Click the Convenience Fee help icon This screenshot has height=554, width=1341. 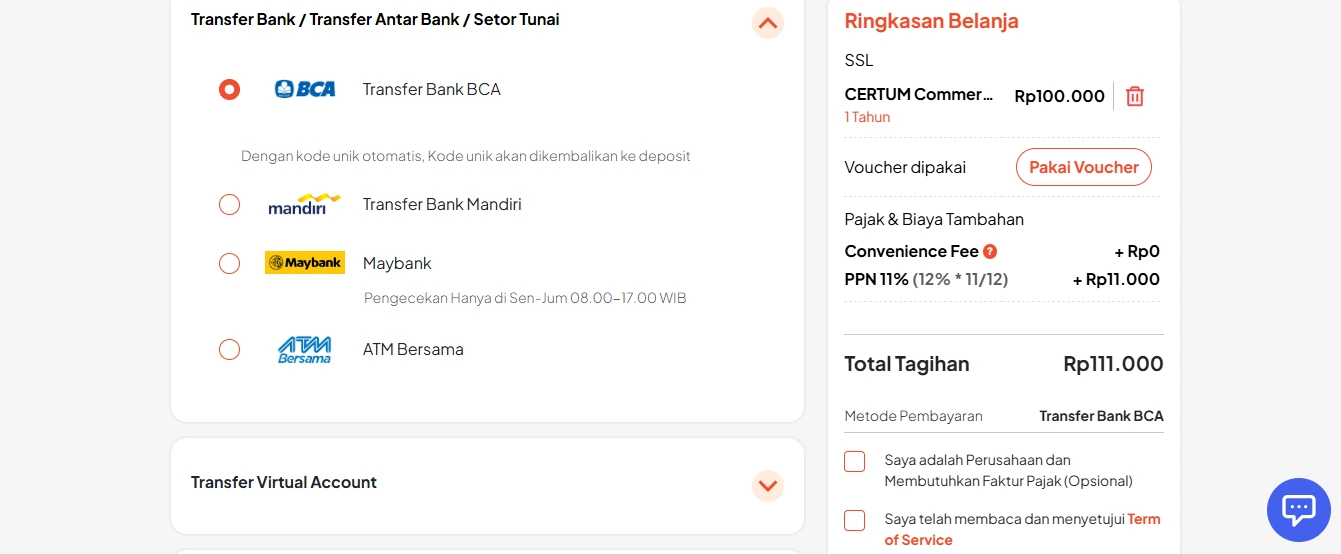coord(990,252)
